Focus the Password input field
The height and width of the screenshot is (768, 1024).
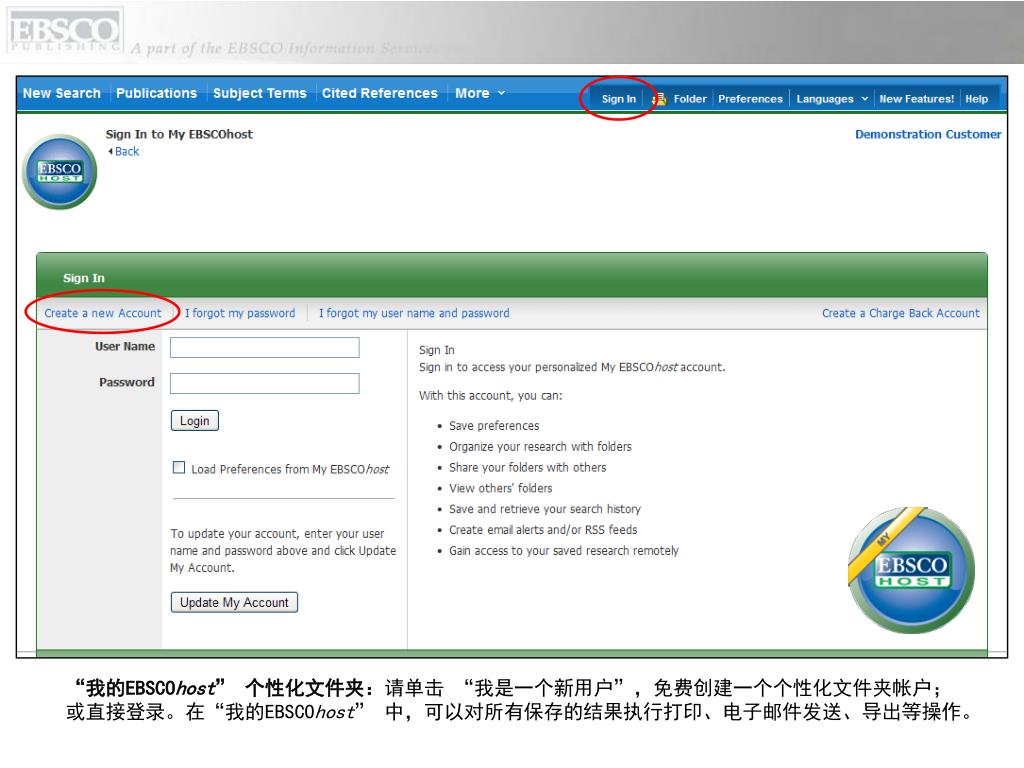tap(264, 383)
